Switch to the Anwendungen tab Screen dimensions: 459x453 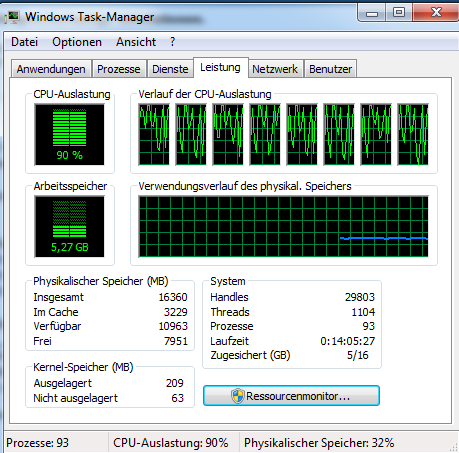tap(51, 69)
